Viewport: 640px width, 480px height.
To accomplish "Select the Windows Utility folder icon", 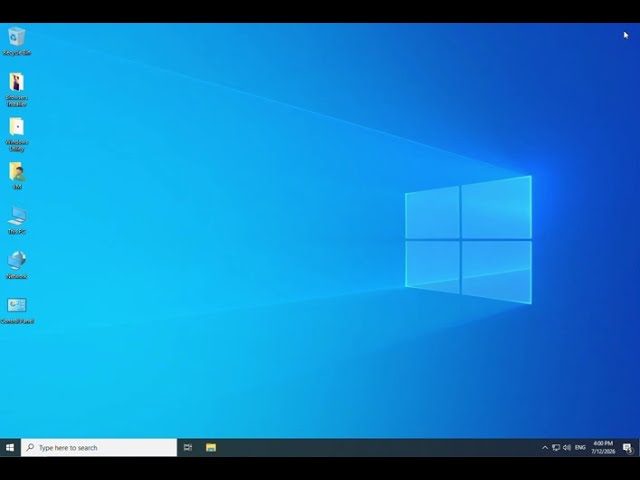I will click(x=16, y=135).
